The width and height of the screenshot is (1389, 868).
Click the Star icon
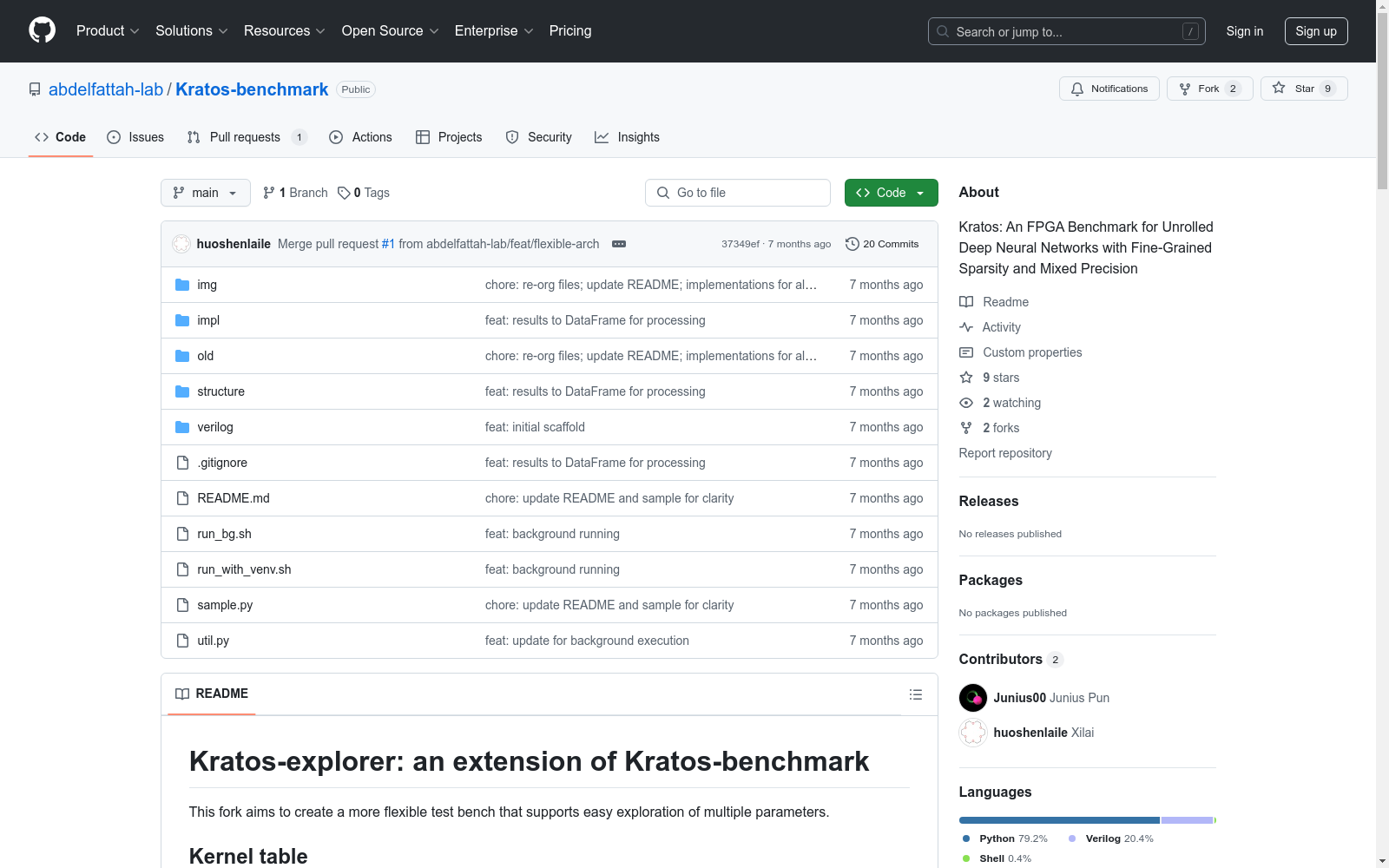pyautogui.click(x=1279, y=88)
